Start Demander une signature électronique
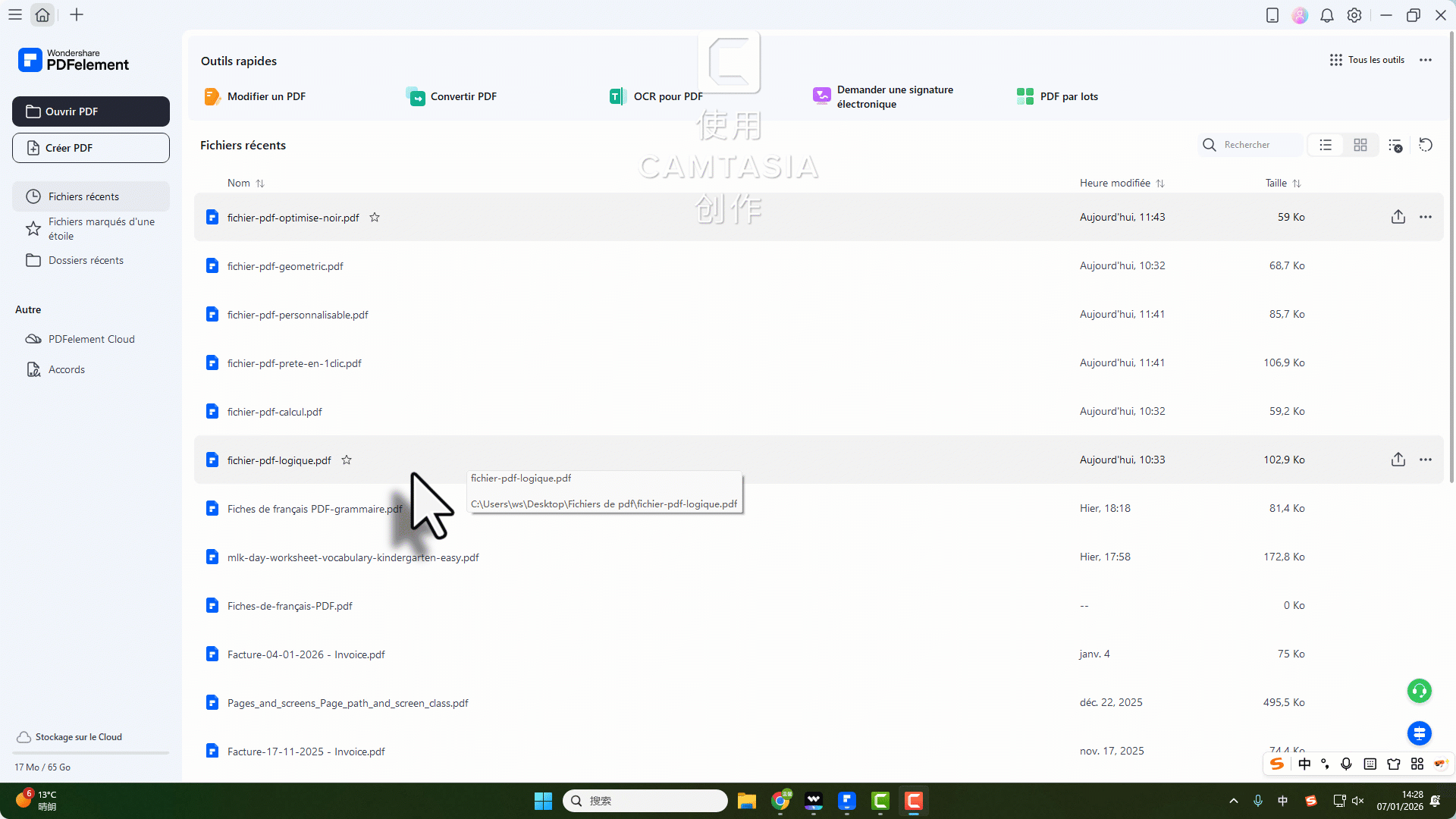Viewport: 1456px width, 819px height. 895,96
